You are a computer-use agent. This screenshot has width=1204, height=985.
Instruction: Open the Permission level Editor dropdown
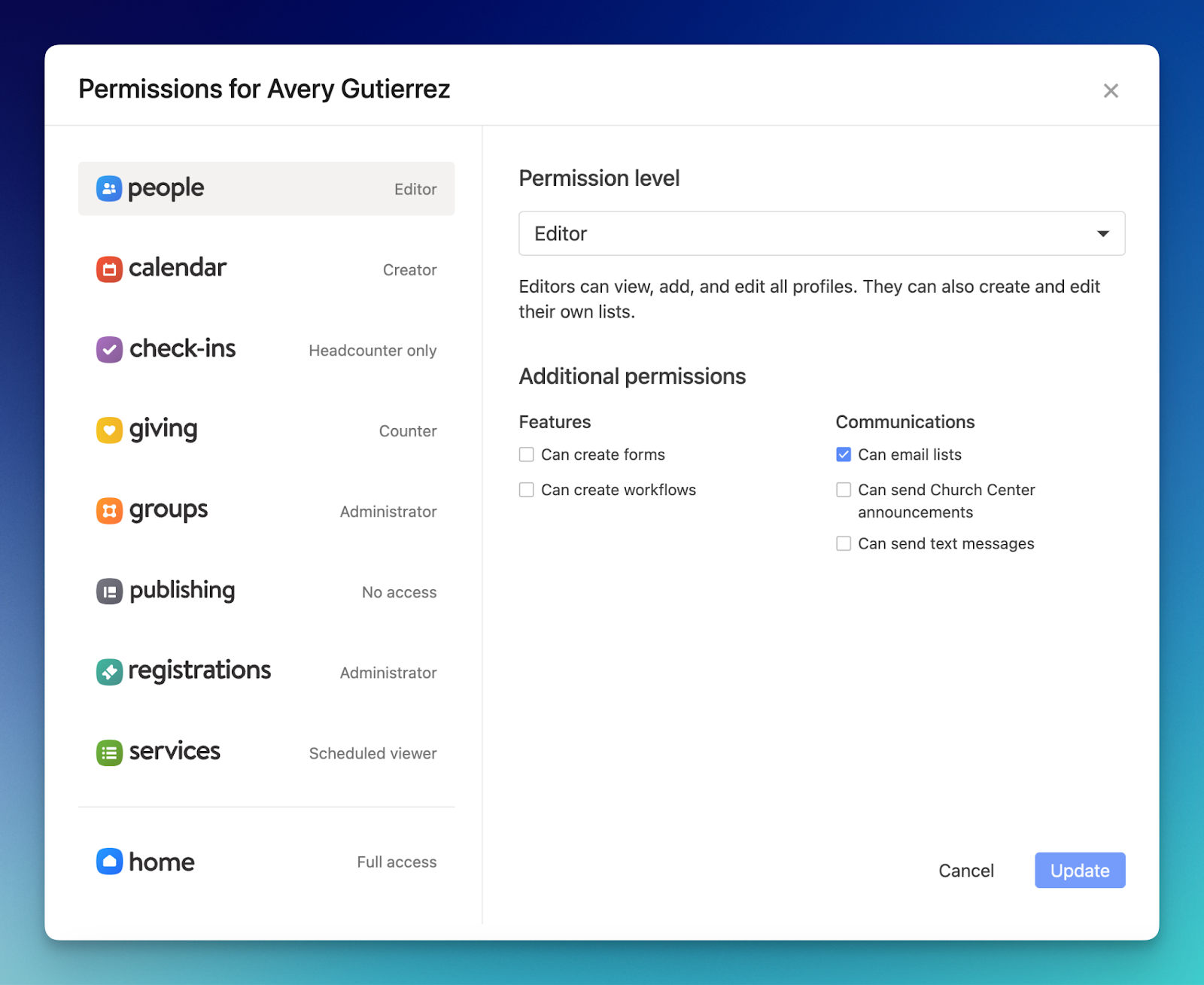pos(821,233)
